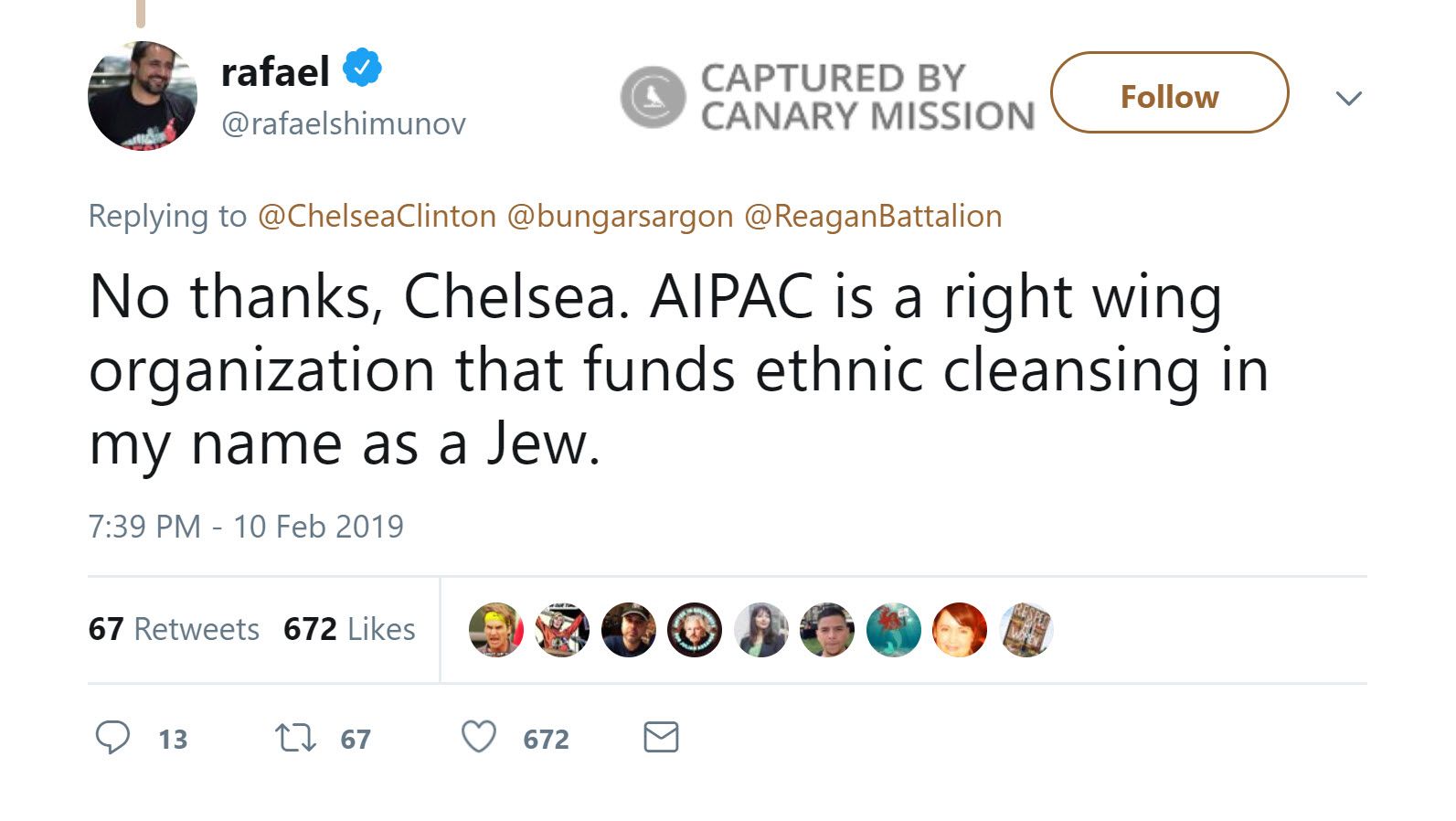
Task: View the 67 Retweets list
Action: 174,629
